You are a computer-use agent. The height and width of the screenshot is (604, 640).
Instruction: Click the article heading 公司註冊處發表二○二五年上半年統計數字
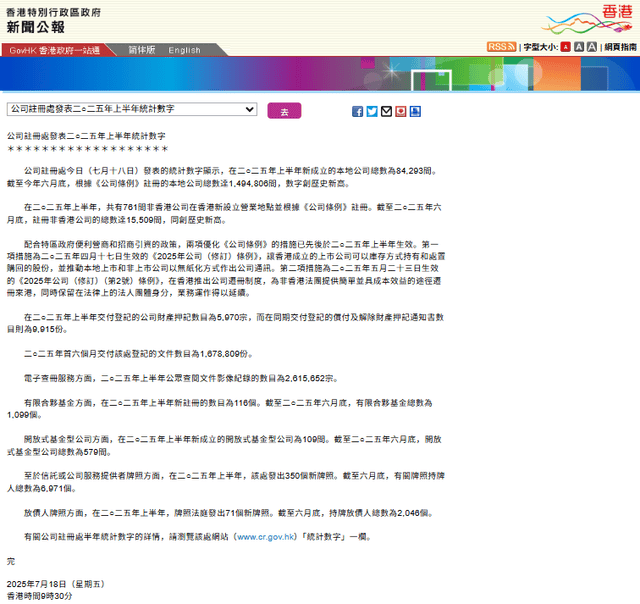pos(86,136)
